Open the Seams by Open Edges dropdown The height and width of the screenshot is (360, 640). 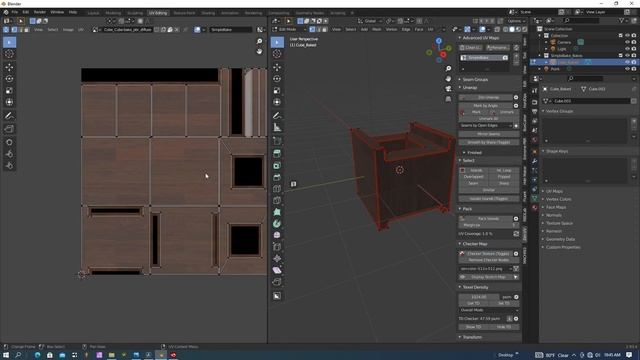coord(485,125)
